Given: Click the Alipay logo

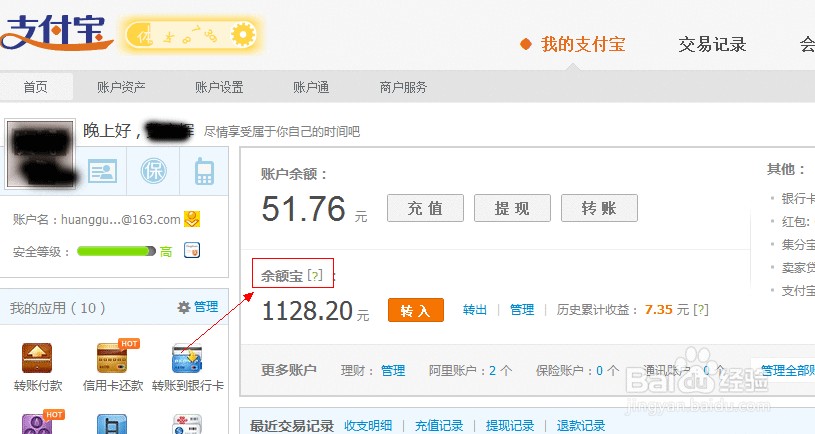Looking at the screenshot, I should pos(55,32).
